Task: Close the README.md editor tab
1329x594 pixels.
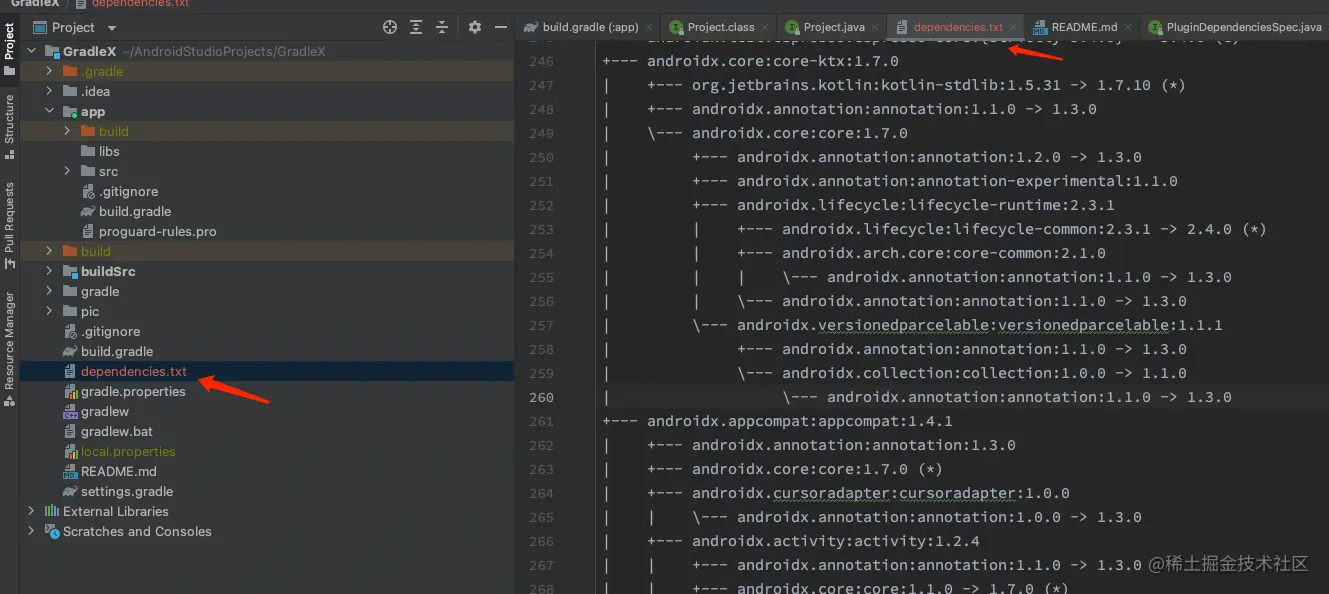Action: coord(1128,27)
